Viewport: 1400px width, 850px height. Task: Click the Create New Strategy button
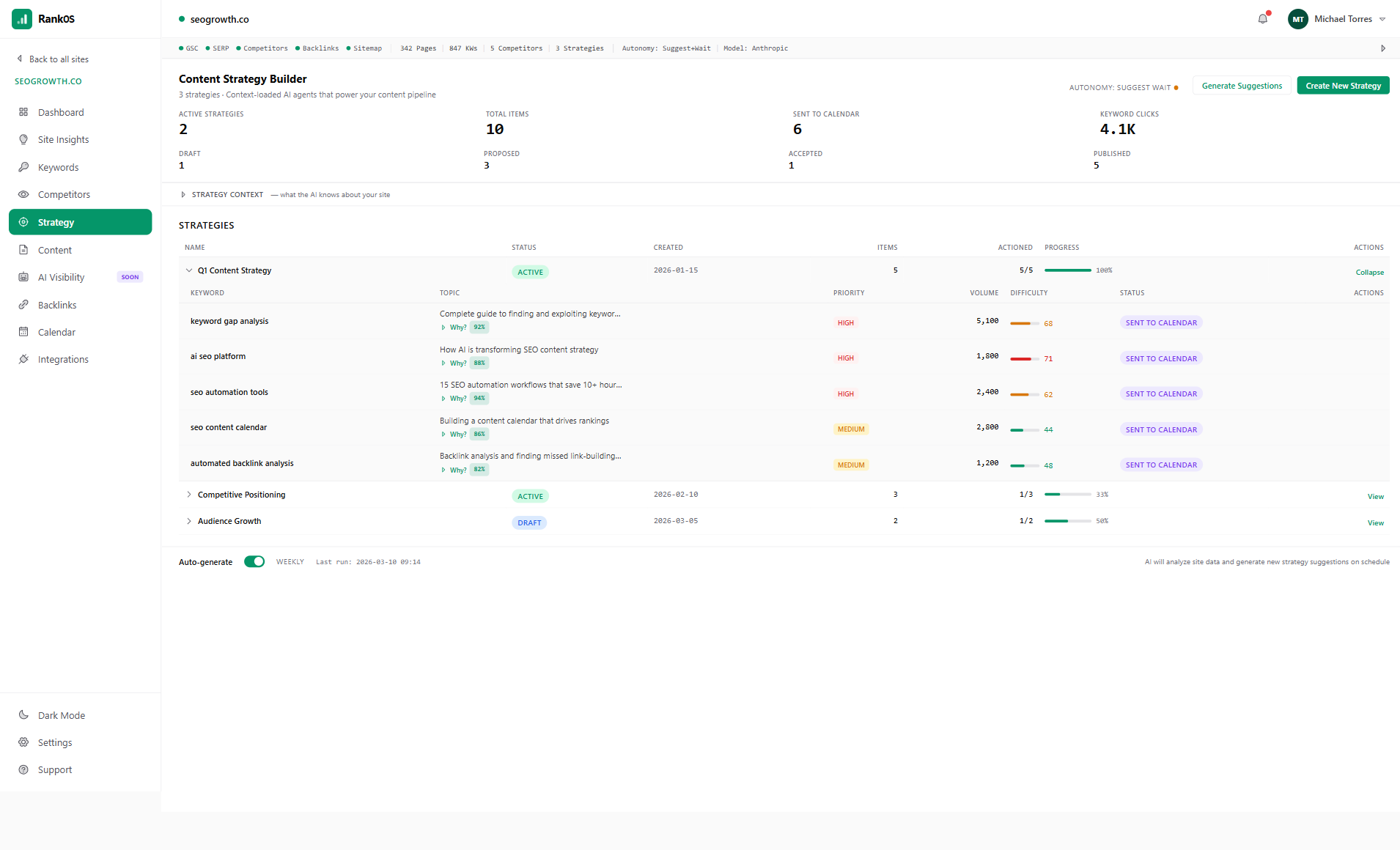pos(1343,85)
